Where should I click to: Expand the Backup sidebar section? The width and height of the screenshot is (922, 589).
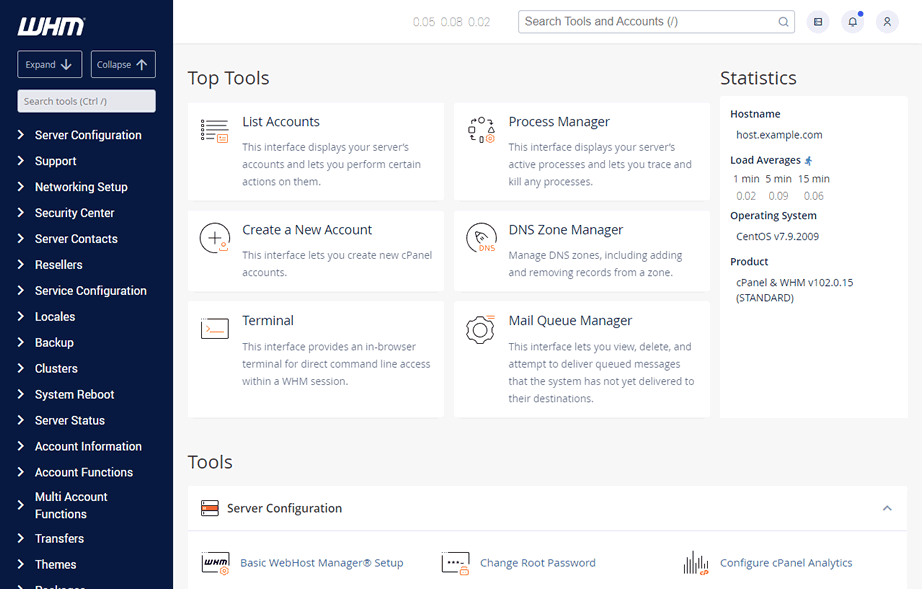[55, 342]
